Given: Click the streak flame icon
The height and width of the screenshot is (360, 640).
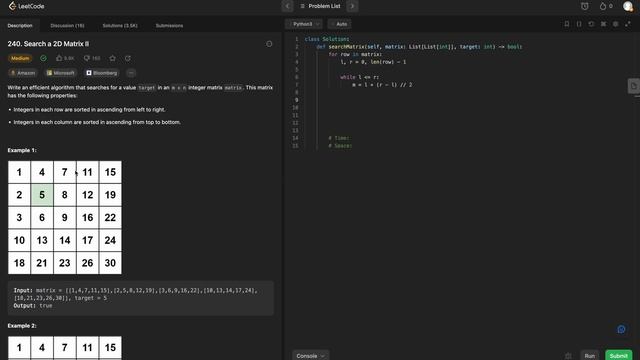Looking at the screenshot, I should [603, 6].
